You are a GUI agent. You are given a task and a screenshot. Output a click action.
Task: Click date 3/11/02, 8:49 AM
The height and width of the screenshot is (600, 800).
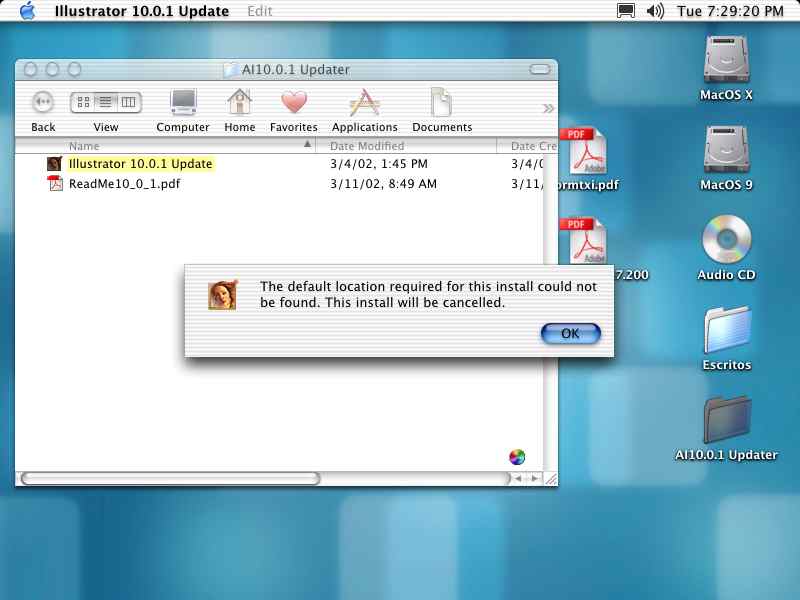(x=383, y=184)
